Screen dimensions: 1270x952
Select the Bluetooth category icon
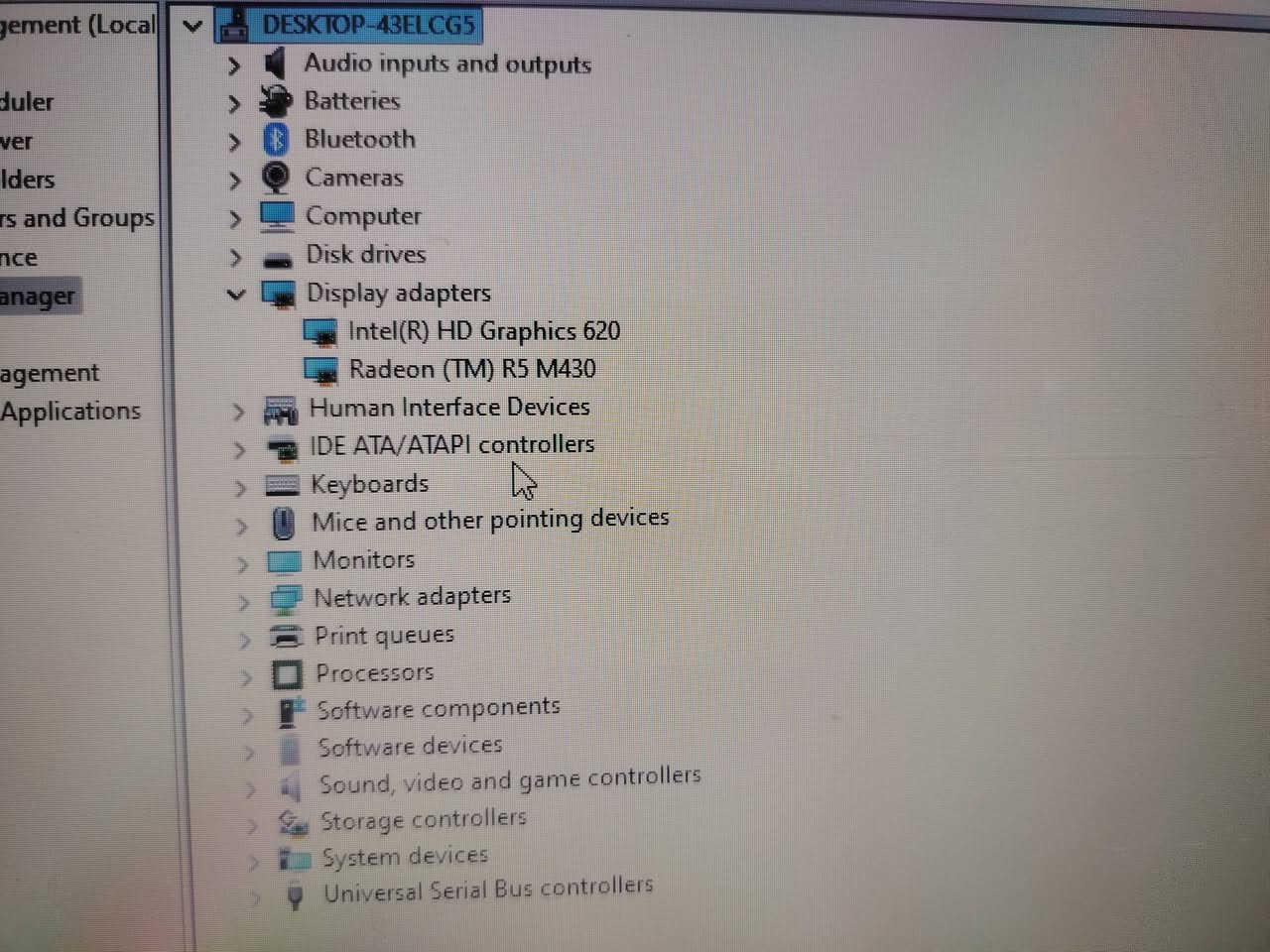pos(276,140)
